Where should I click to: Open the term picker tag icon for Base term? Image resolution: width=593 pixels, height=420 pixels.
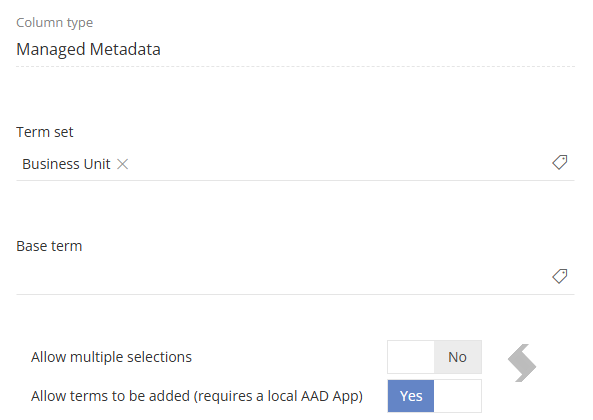pos(560,276)
